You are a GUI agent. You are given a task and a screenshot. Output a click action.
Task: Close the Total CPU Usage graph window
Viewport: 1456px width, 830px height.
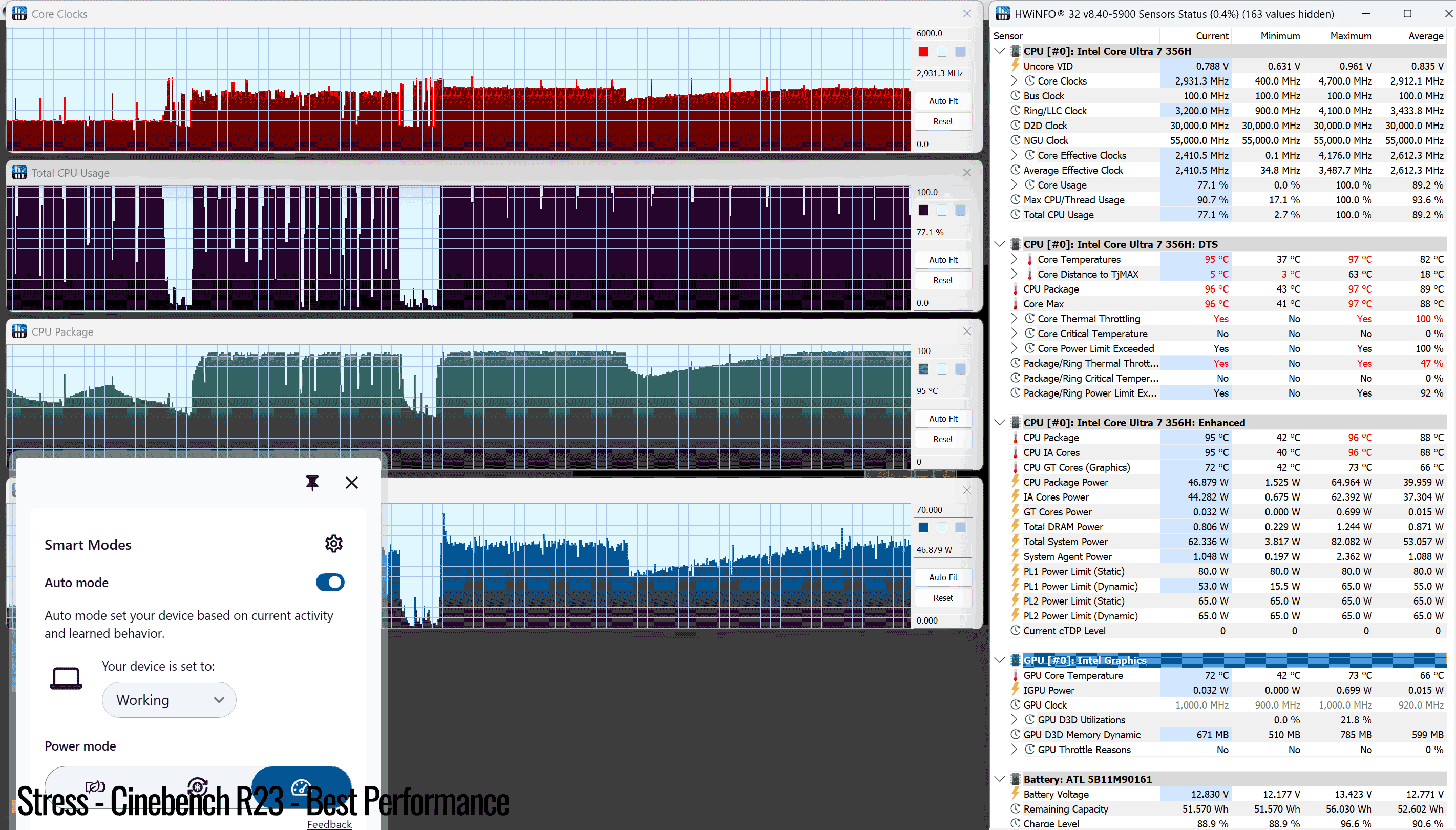[x=967, y=172]
